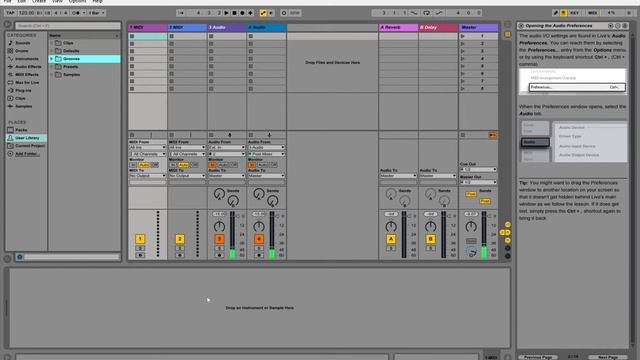This screenshot has width=640, height=360.
Task: Launch scene 1 in Master track
Action: 463,36
